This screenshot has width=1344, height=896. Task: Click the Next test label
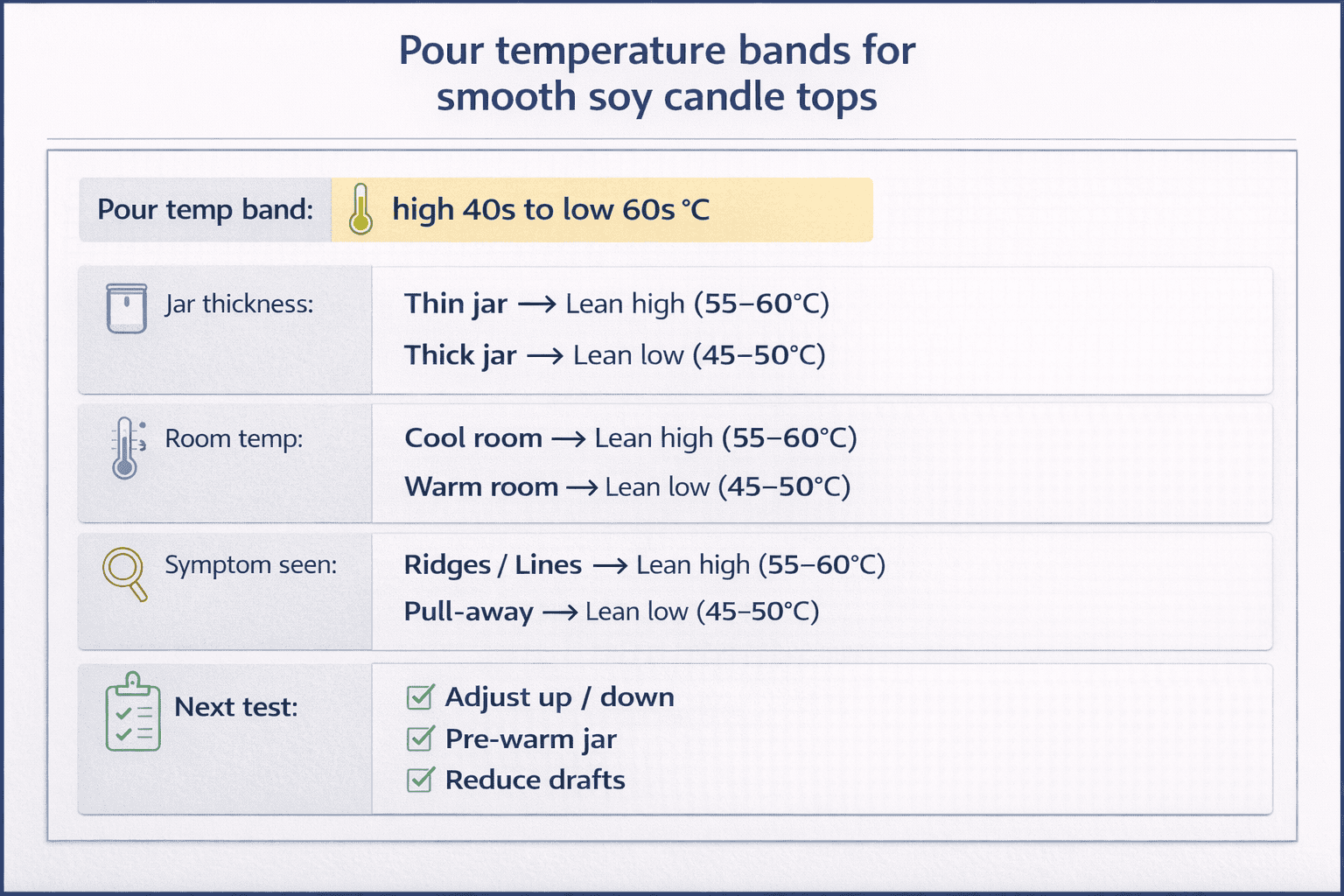(x=235, y=707)
